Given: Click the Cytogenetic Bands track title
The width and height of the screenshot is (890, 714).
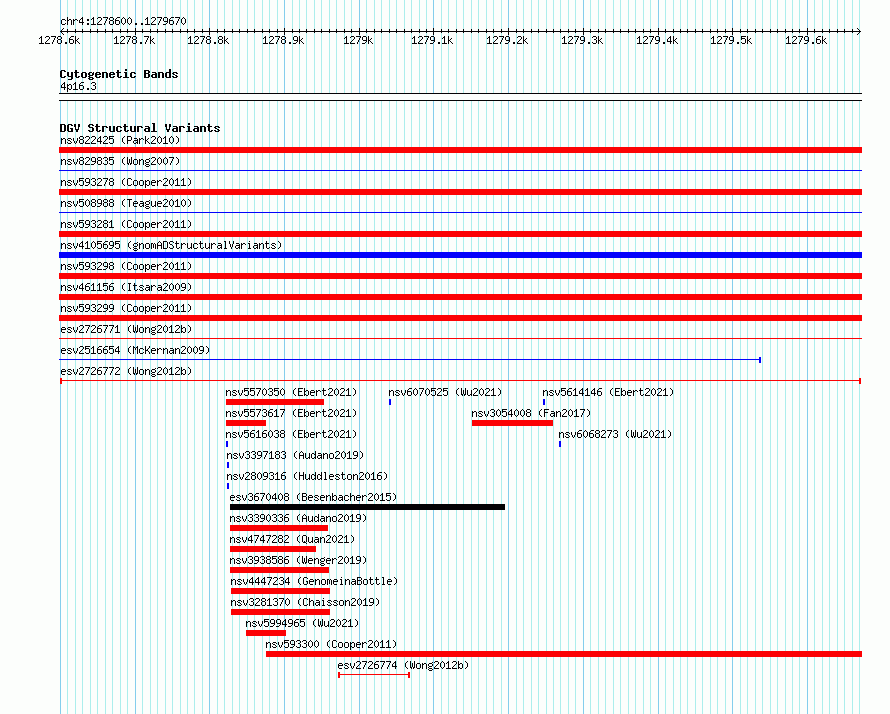Looking at the screenshot, I should 119,74.
